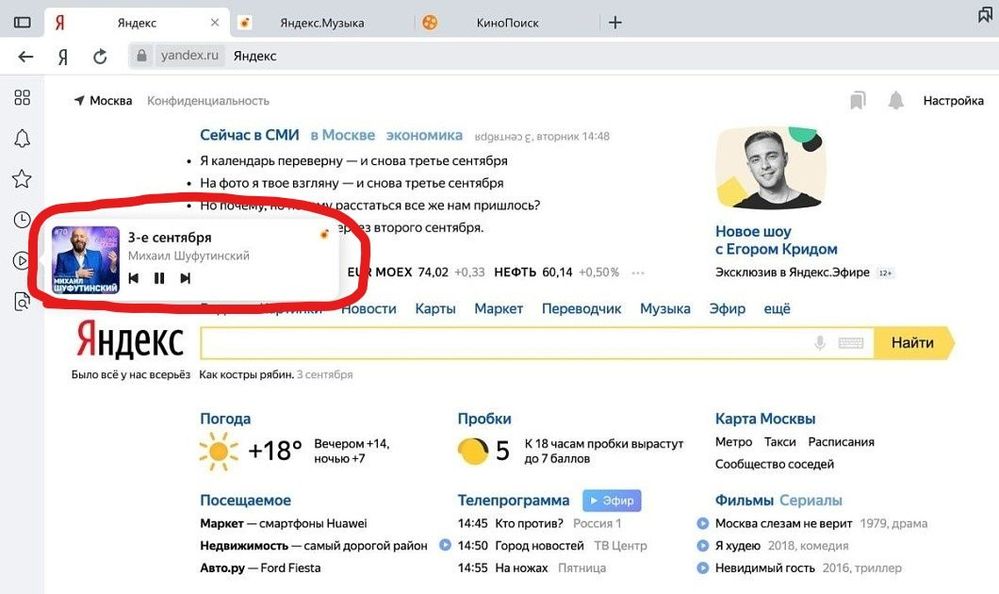Click the Найти search button
999x594 pixels.
click(914, 343)
